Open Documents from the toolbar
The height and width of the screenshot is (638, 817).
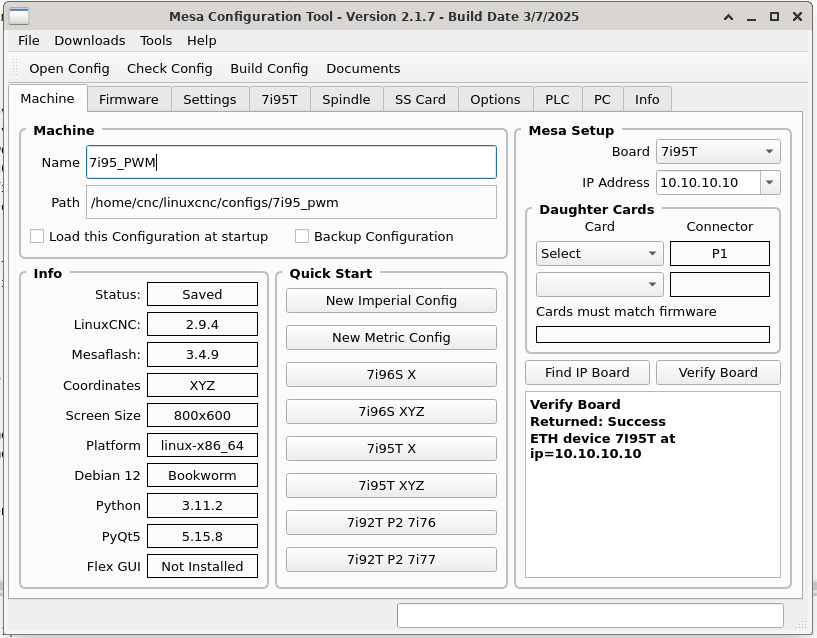pos(363,69)
